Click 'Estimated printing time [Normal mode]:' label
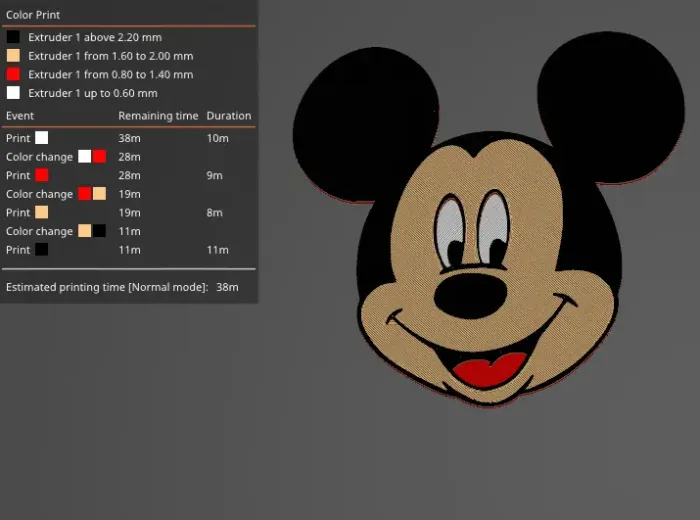This screenshot has width=700, height=520. click(107, 287)
